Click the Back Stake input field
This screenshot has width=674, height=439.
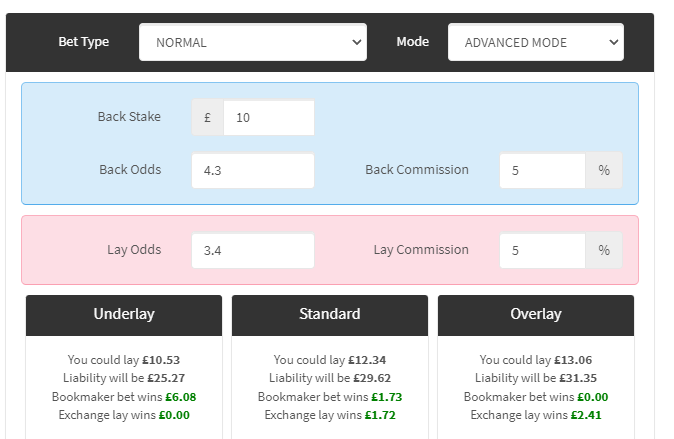(267, 117)
